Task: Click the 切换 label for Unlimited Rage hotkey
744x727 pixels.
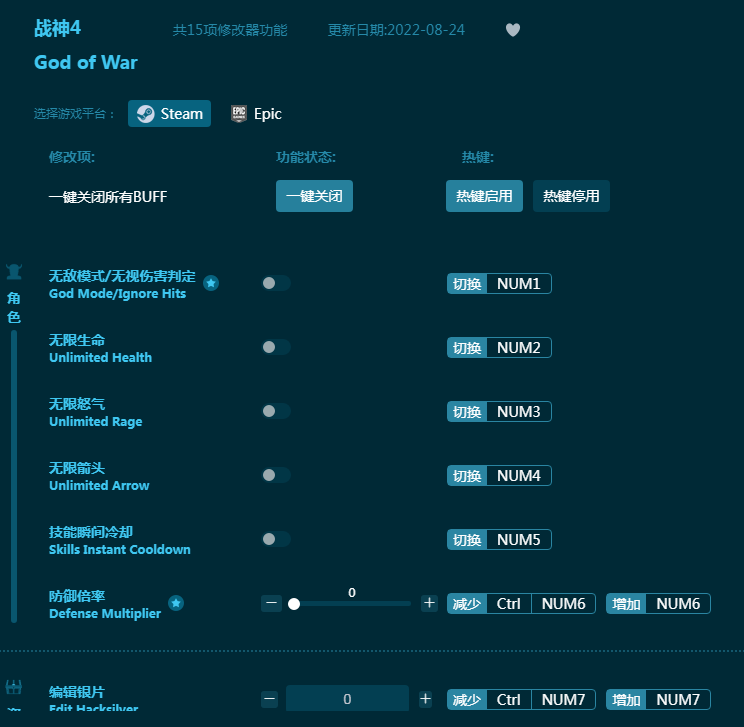Action: pos(467,412)
